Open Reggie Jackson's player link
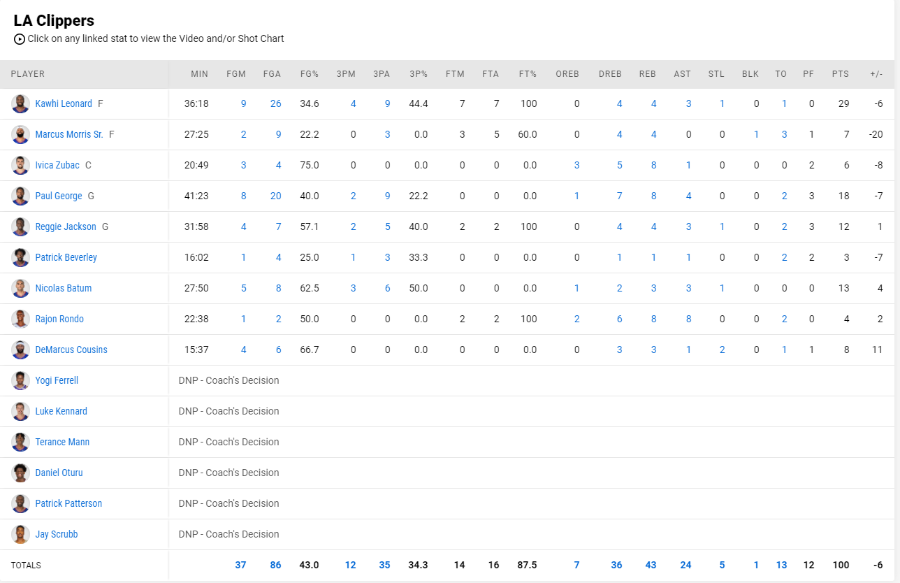Image resolution: width=900 pixels, height=583 pixels. point(65,227)
